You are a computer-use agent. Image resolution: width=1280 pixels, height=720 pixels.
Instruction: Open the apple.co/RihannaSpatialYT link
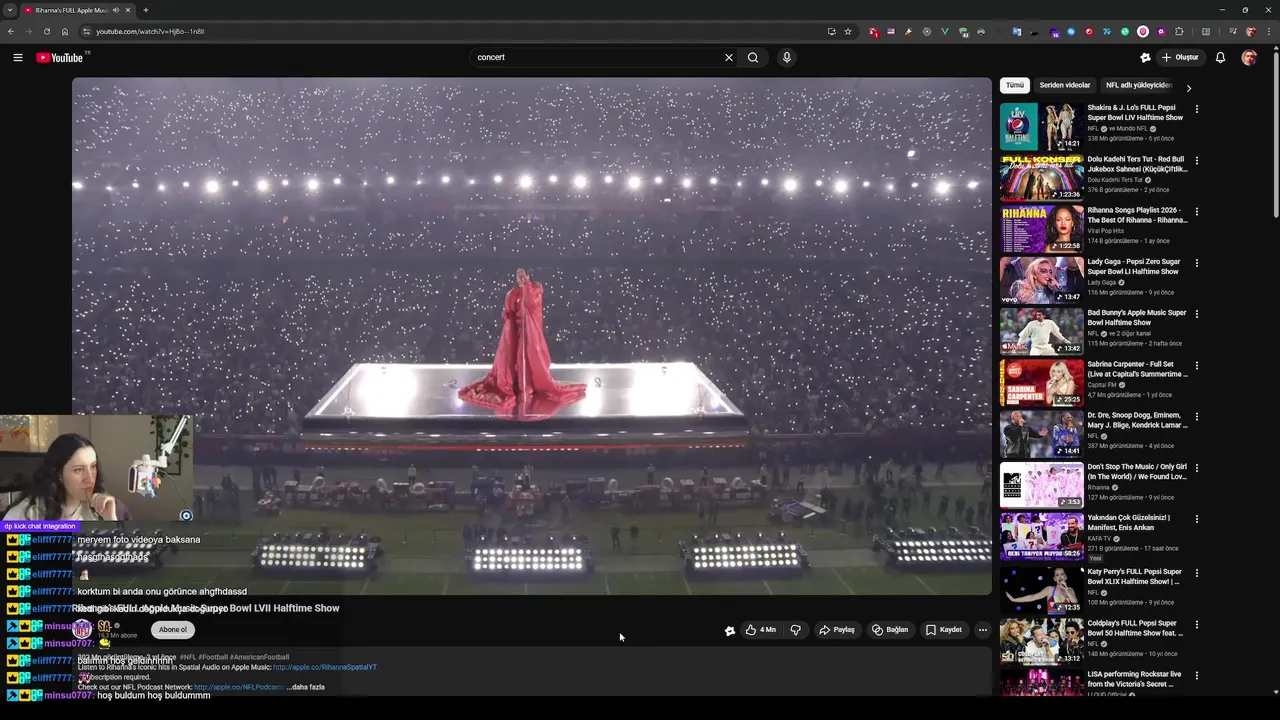pos(325,667)
